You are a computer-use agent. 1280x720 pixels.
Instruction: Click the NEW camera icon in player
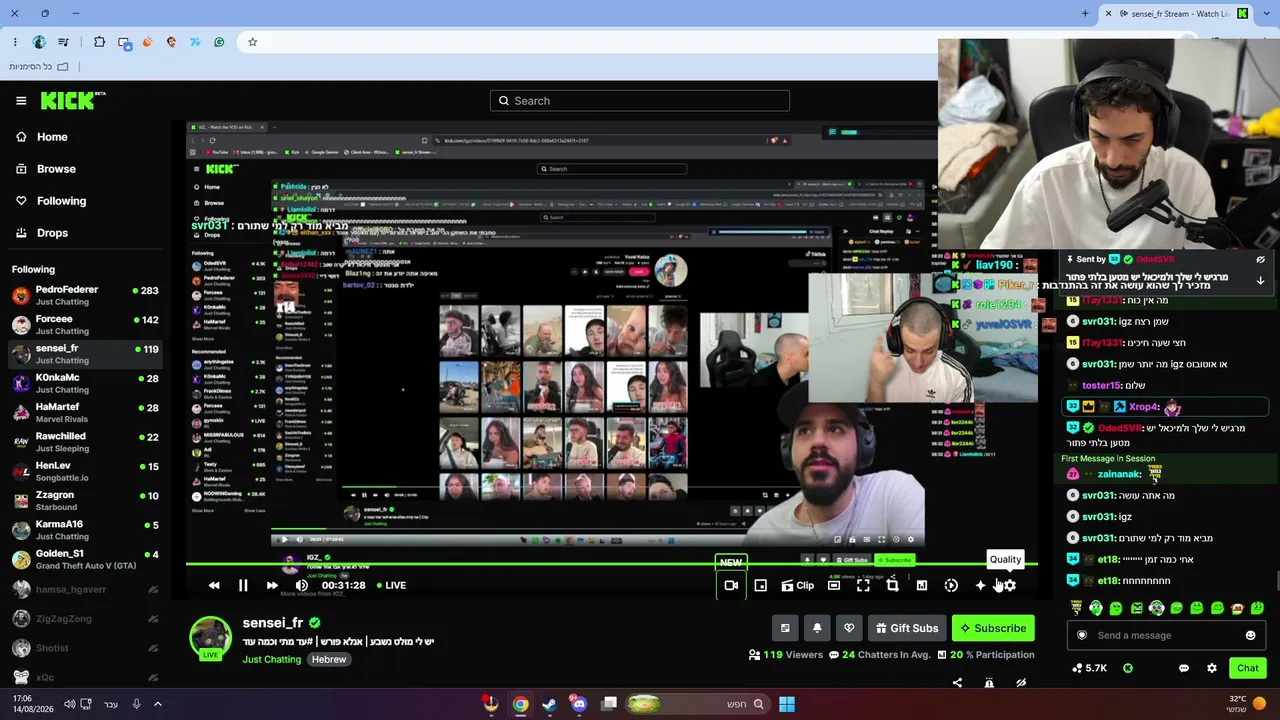731,585
